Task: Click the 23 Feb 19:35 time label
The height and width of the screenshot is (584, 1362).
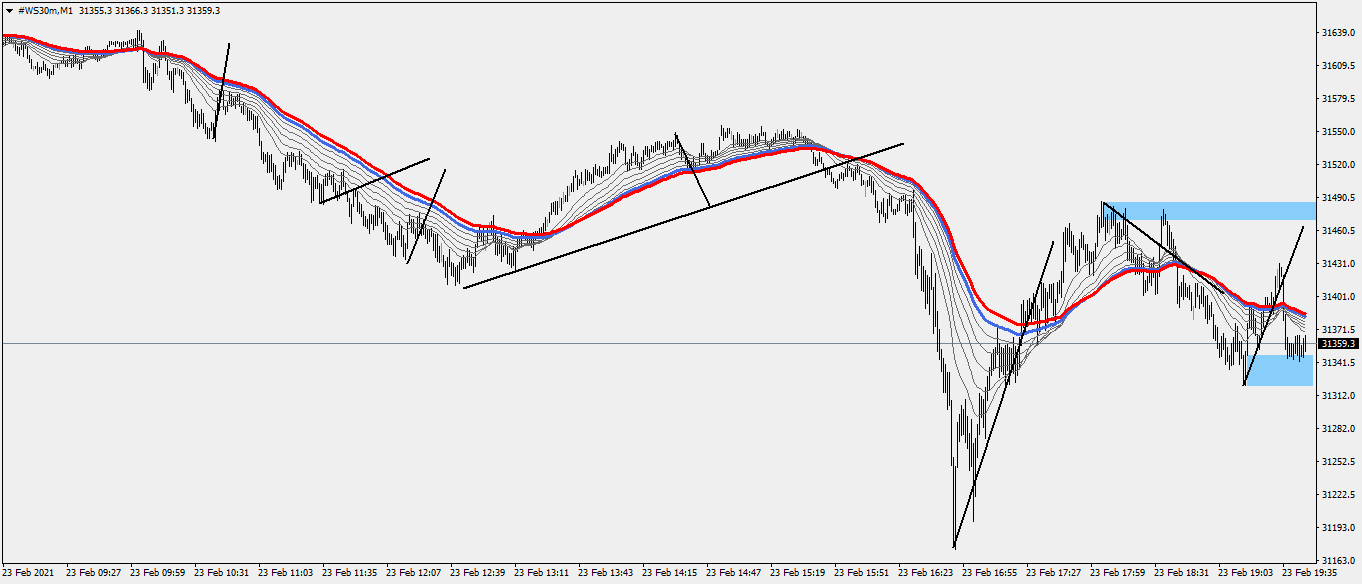Action: [x=1310, y=574]
